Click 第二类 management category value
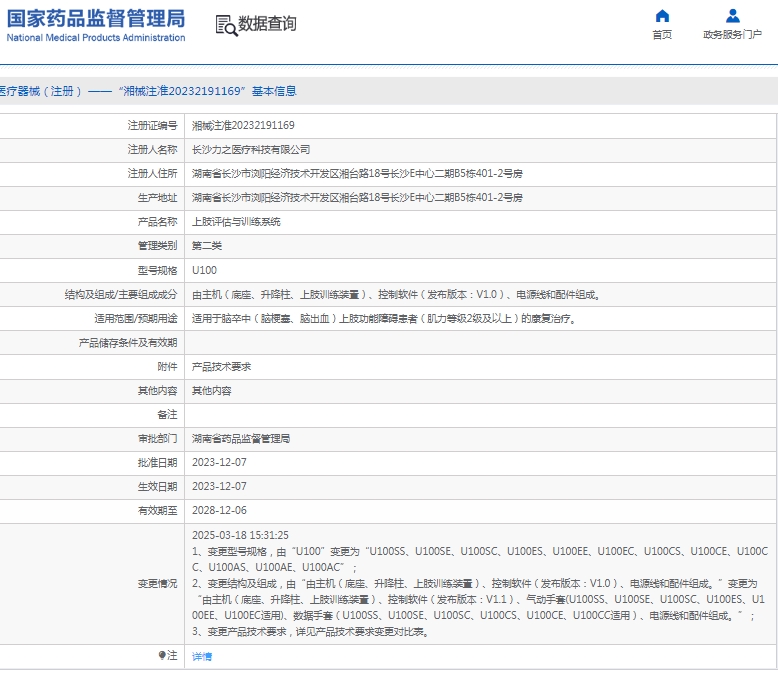 point(207,246)
